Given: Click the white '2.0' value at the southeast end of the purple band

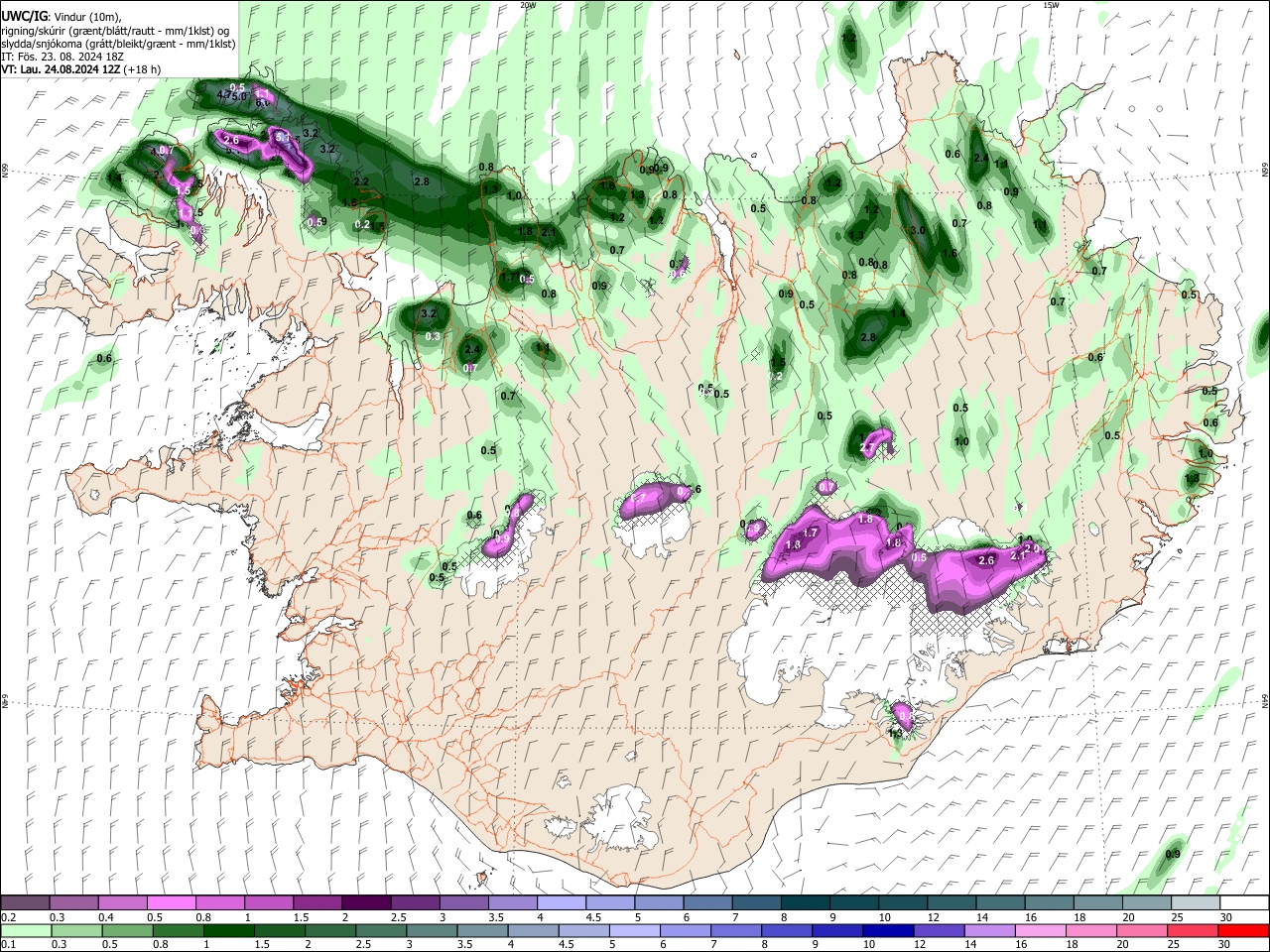Looking at the screenshot, I should pyautogui.click(x=1032, y=548).
